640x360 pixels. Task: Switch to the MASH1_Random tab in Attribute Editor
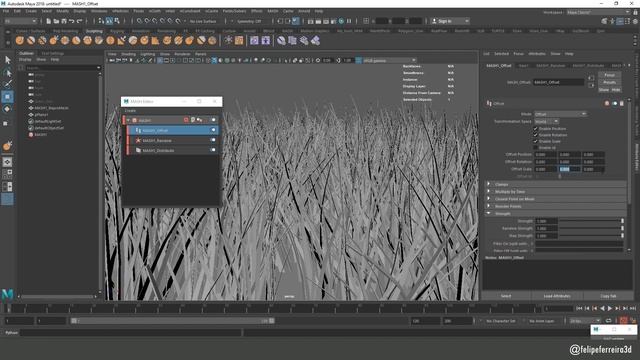pyautogui.click(x=551, y=66)
